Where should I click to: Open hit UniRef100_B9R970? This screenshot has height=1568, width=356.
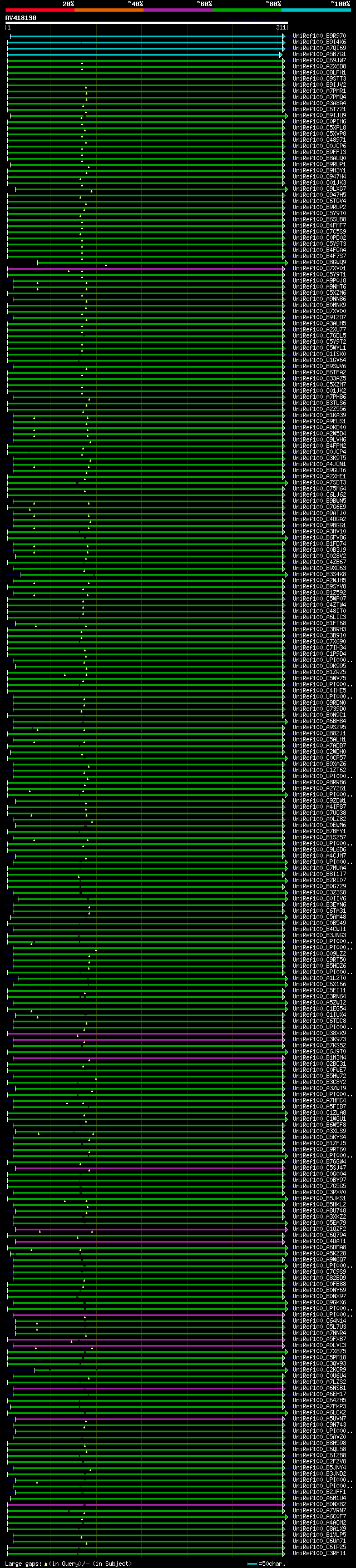click(319, 37)
